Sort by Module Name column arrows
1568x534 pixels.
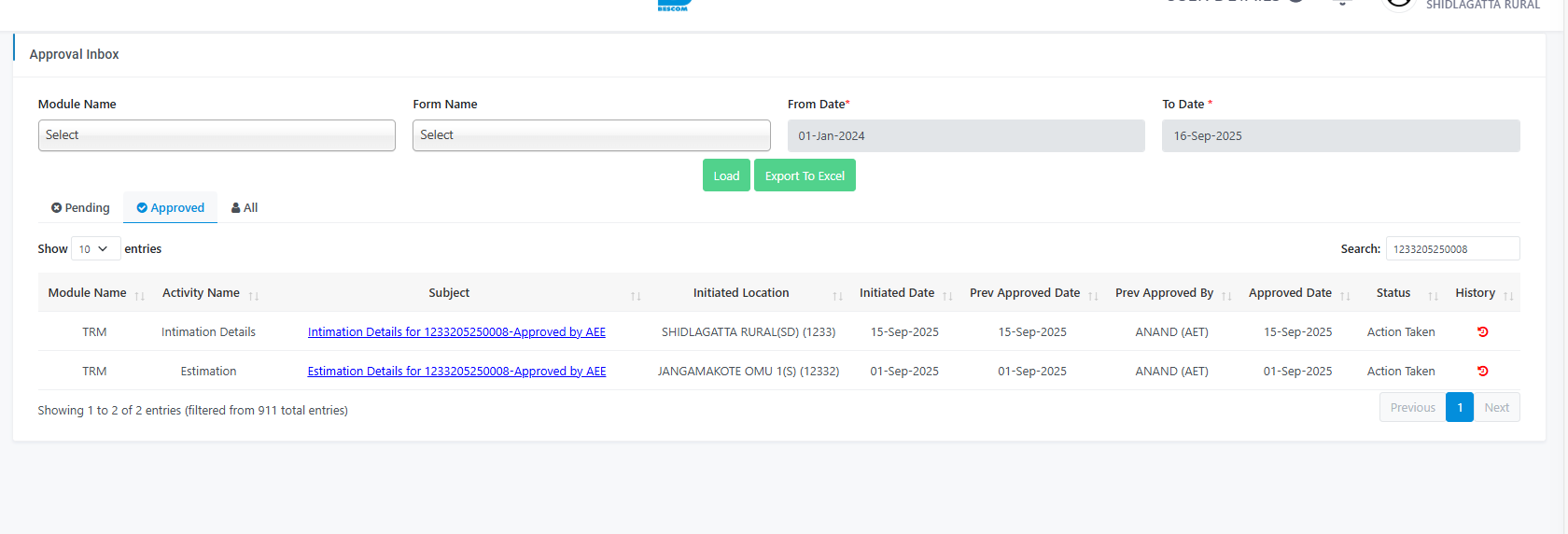point(140,296)
